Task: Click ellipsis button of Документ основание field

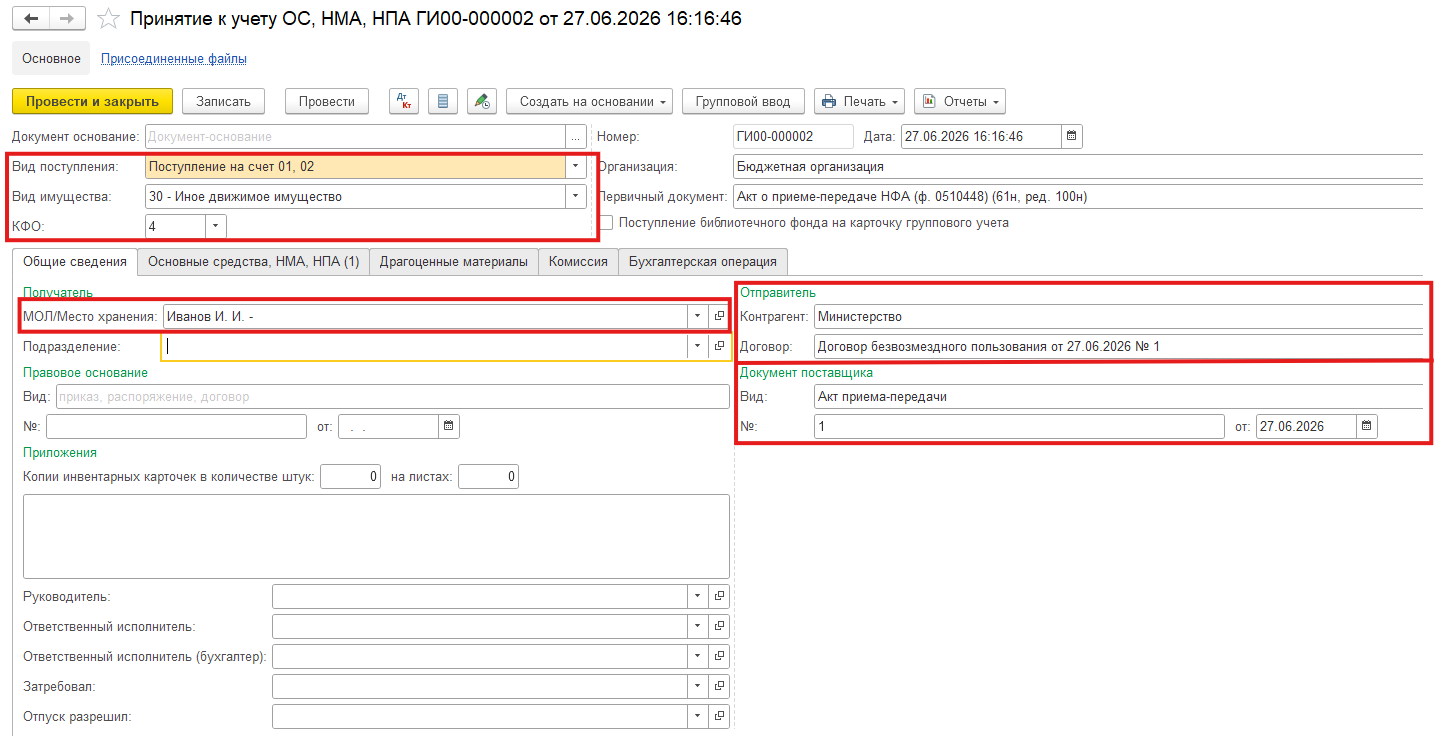Action: [575, 137]
